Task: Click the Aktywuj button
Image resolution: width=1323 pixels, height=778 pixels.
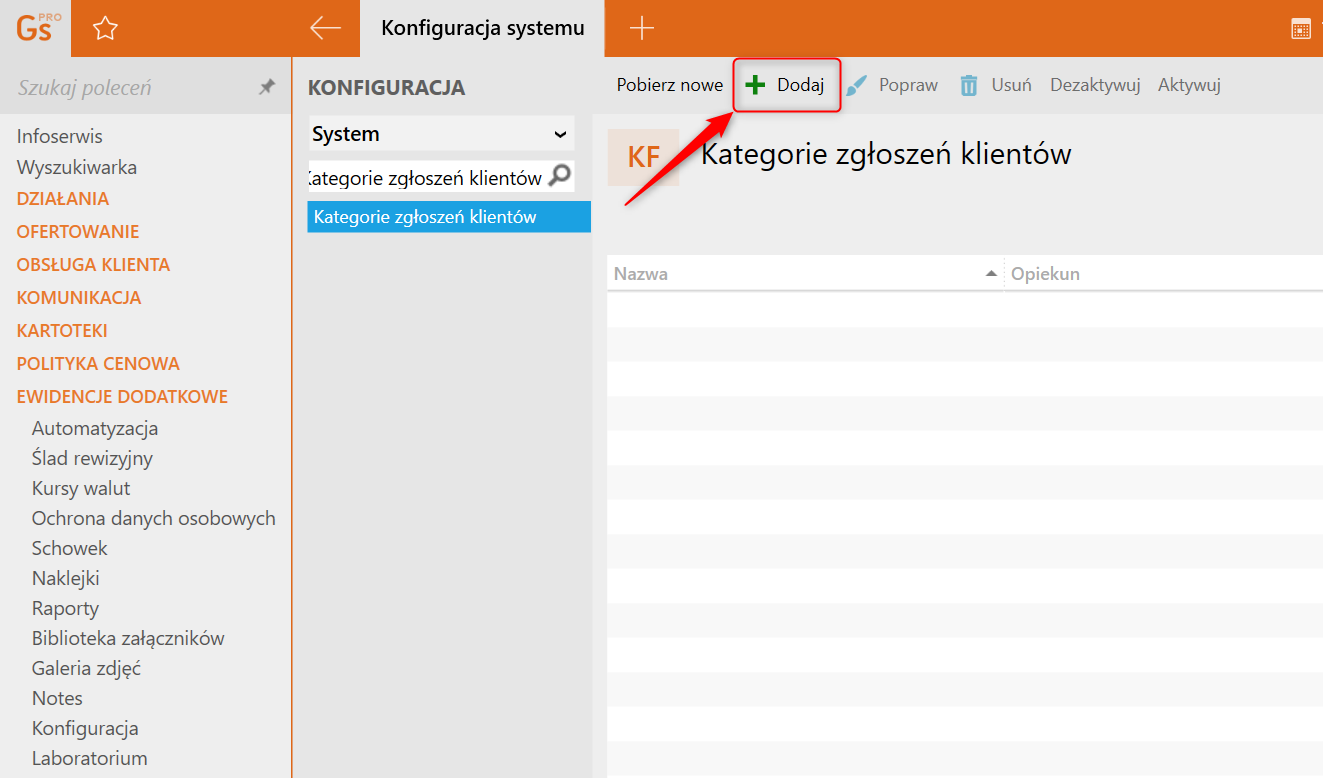Action: 1189,85
